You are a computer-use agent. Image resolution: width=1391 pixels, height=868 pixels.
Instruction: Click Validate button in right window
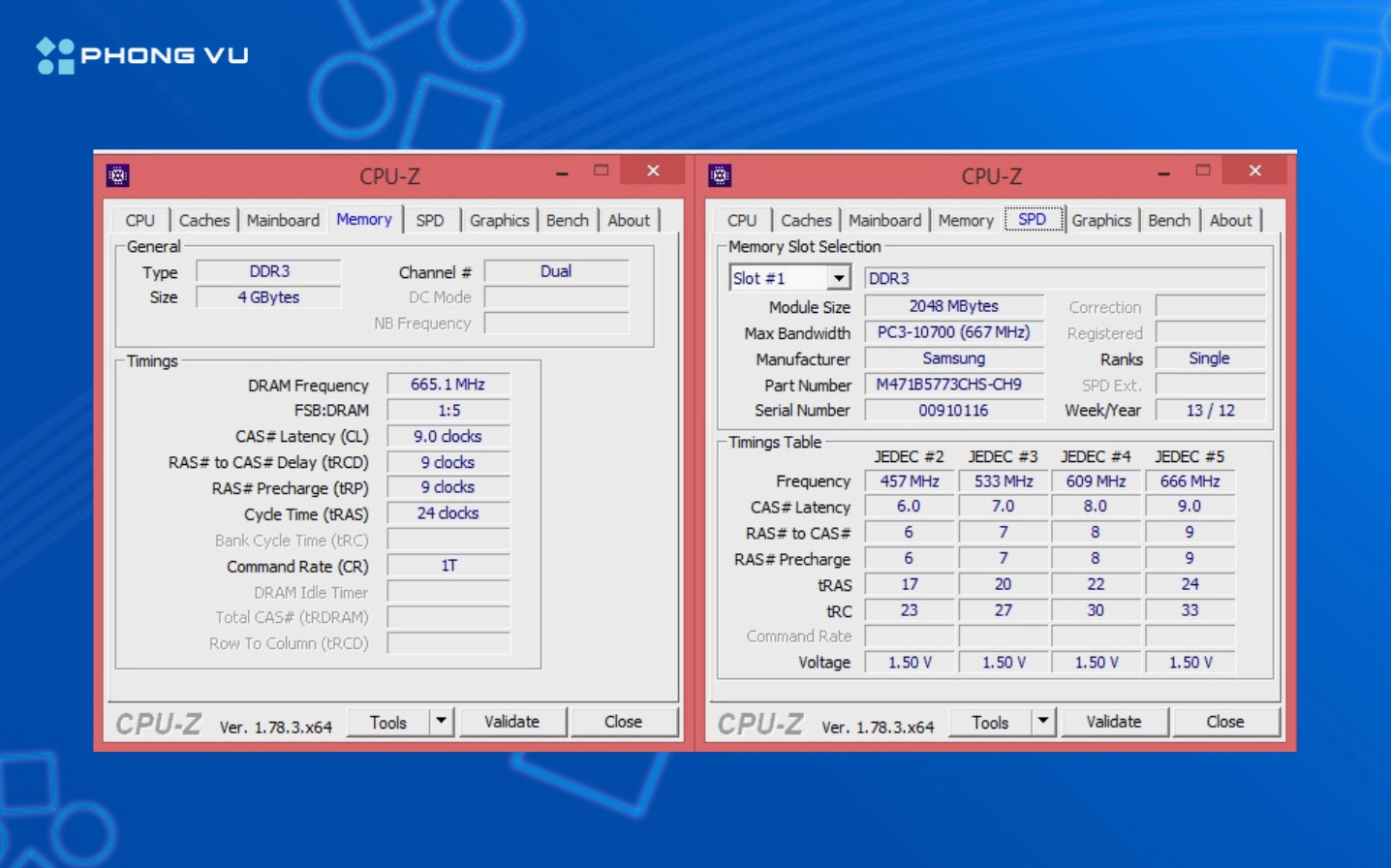pyautogui.click(x=1114, y=722)
